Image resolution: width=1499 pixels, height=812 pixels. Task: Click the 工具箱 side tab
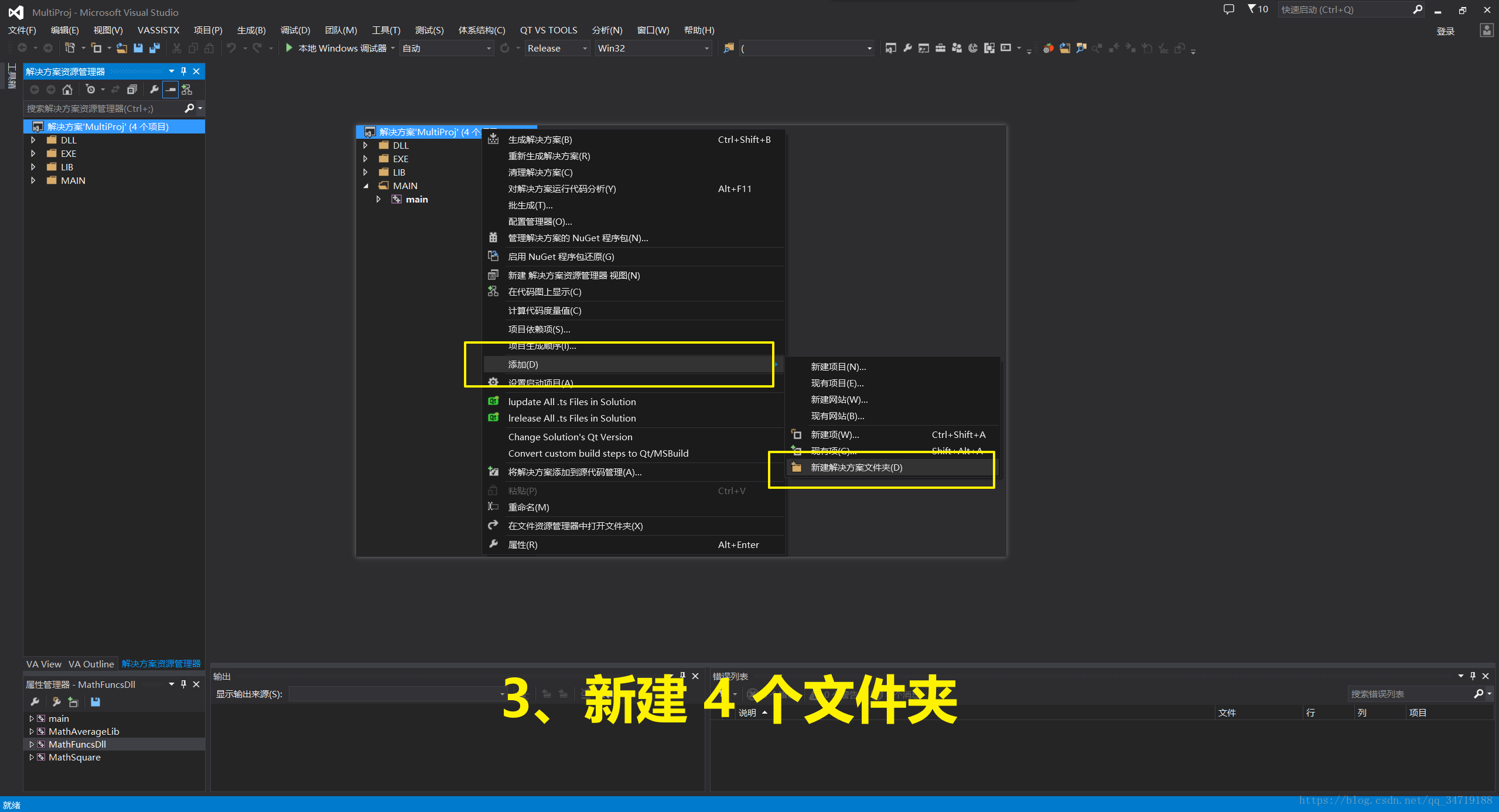click(x=11, y=76)
